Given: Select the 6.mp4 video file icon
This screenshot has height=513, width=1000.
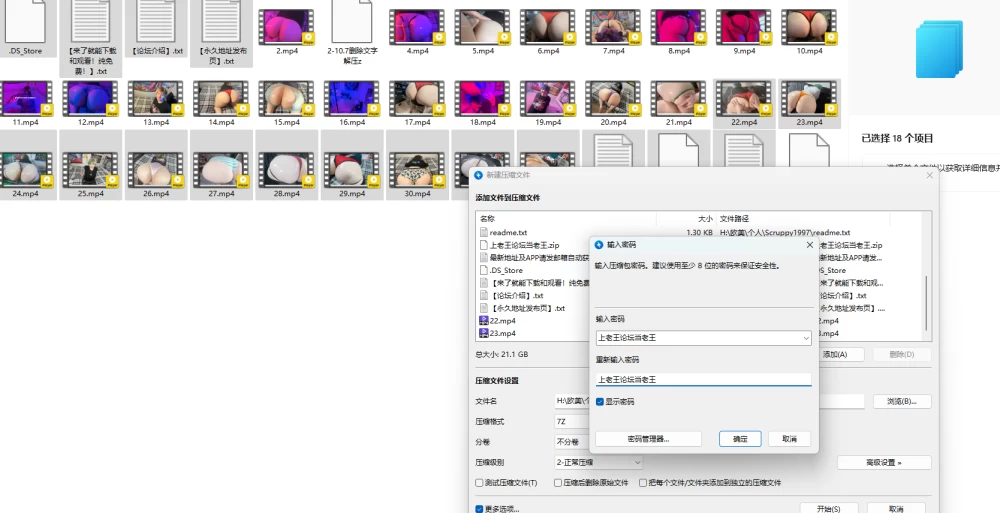Looking at the screenshot, I should [547, 27].
